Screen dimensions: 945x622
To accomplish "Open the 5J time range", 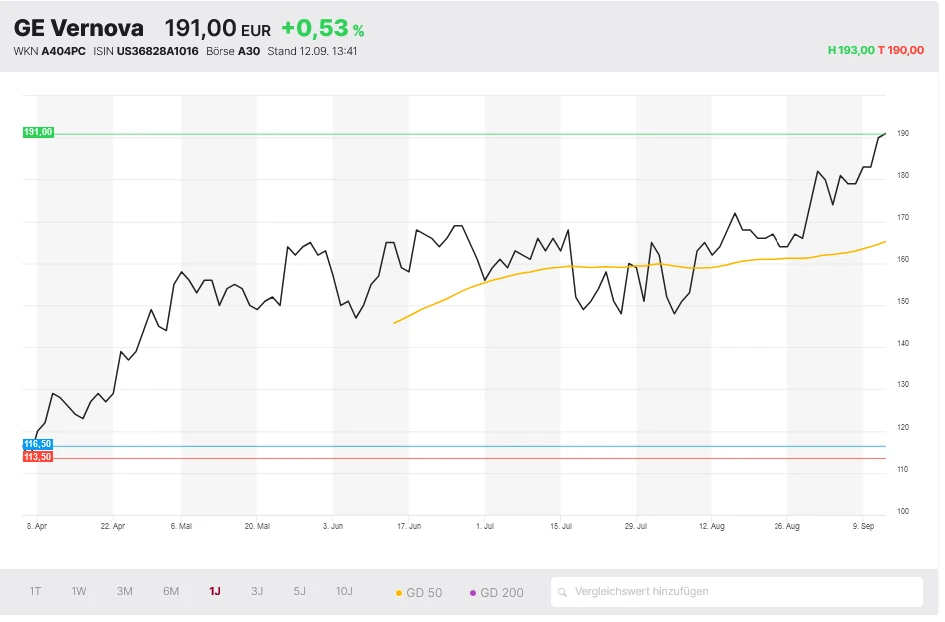I will click(x=299, y=591).
